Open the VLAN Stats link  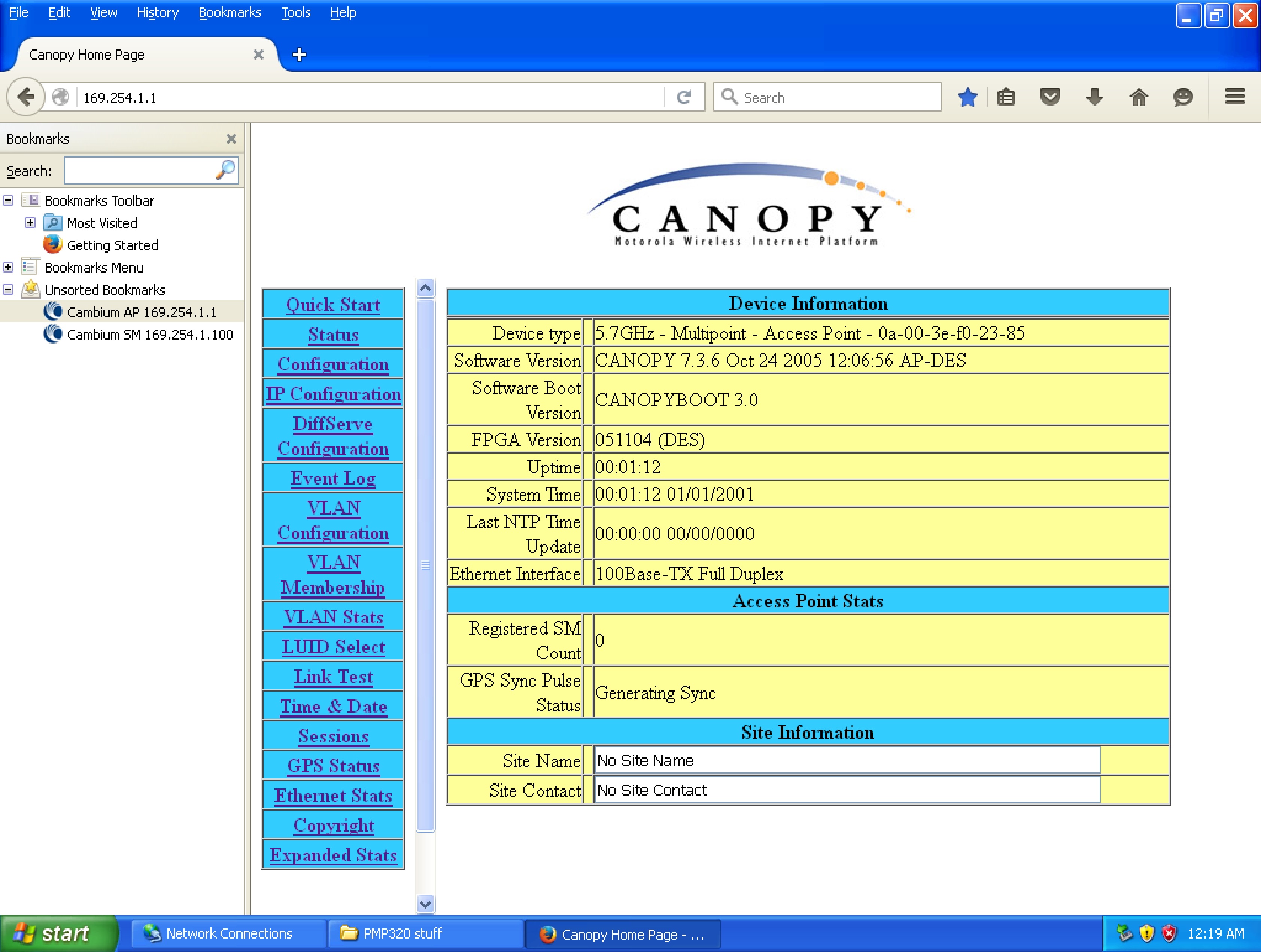[x=334, y=617]
